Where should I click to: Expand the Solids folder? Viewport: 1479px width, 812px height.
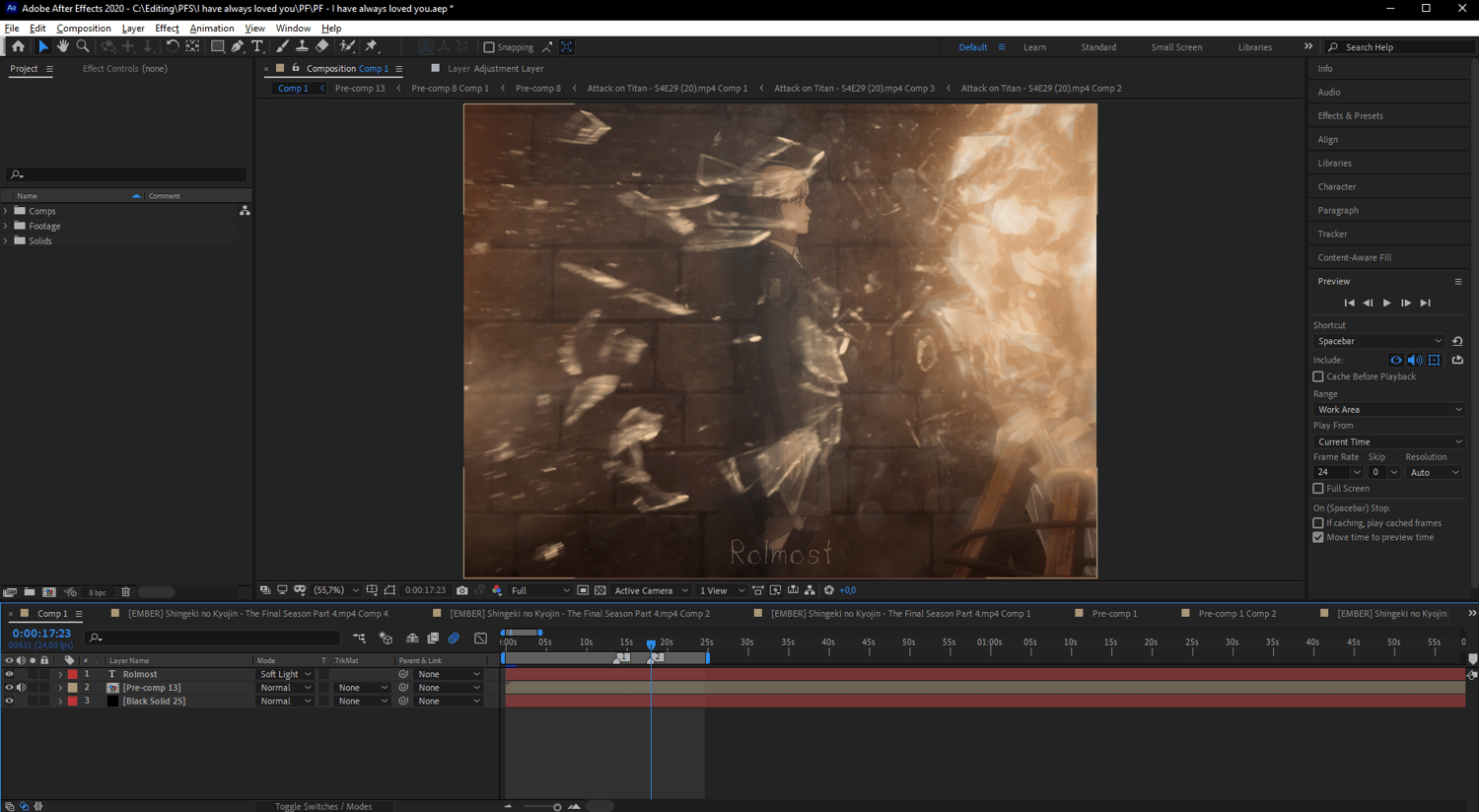click(6, 240)
